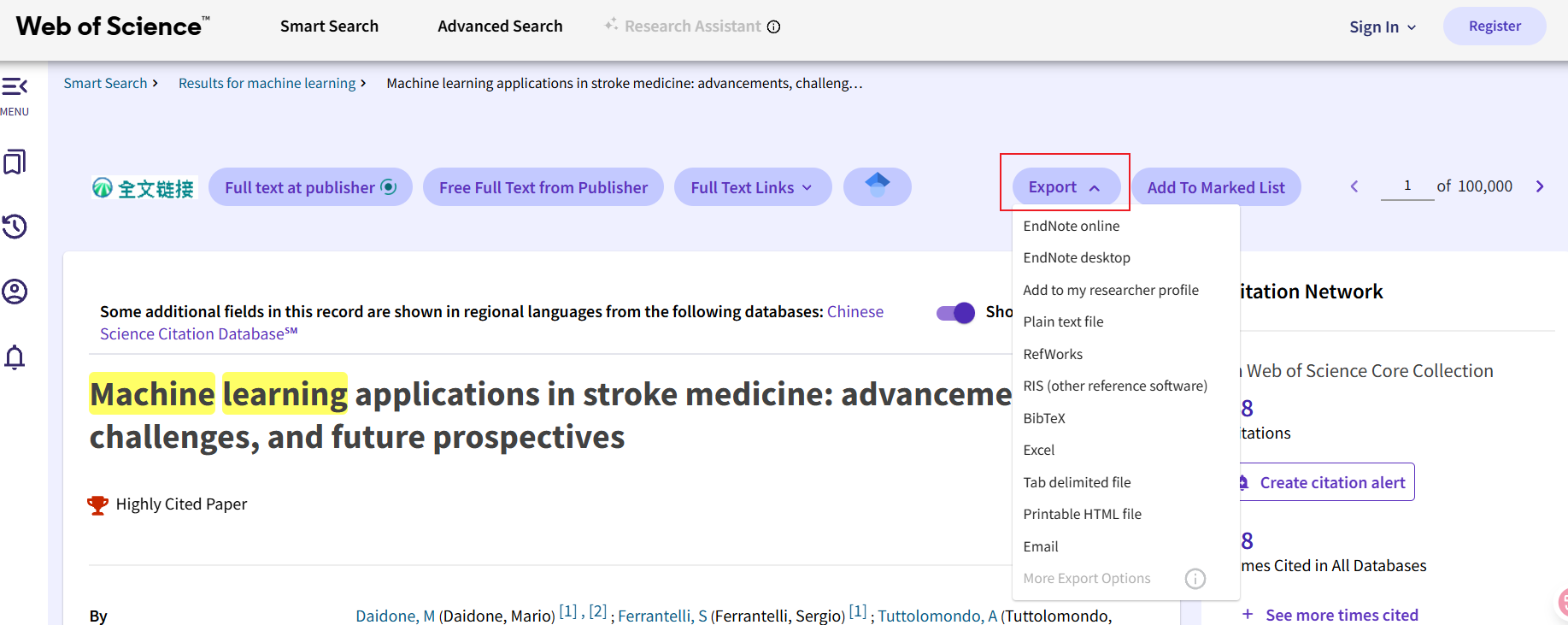1568x625 pixels.
Task: Select Excel export option
Action: [1039, 451]
